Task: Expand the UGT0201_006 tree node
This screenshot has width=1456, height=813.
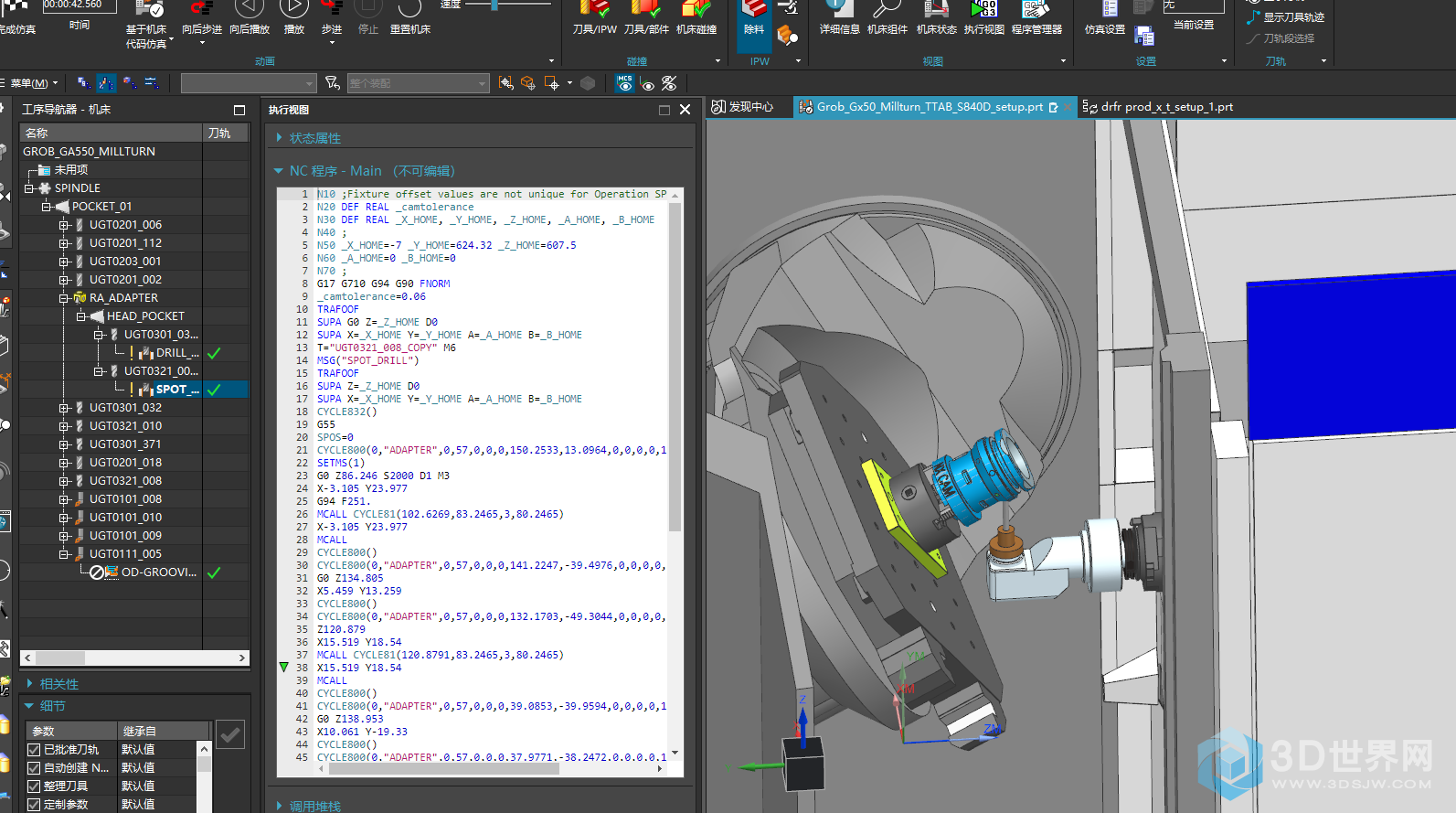Action: 63,225
